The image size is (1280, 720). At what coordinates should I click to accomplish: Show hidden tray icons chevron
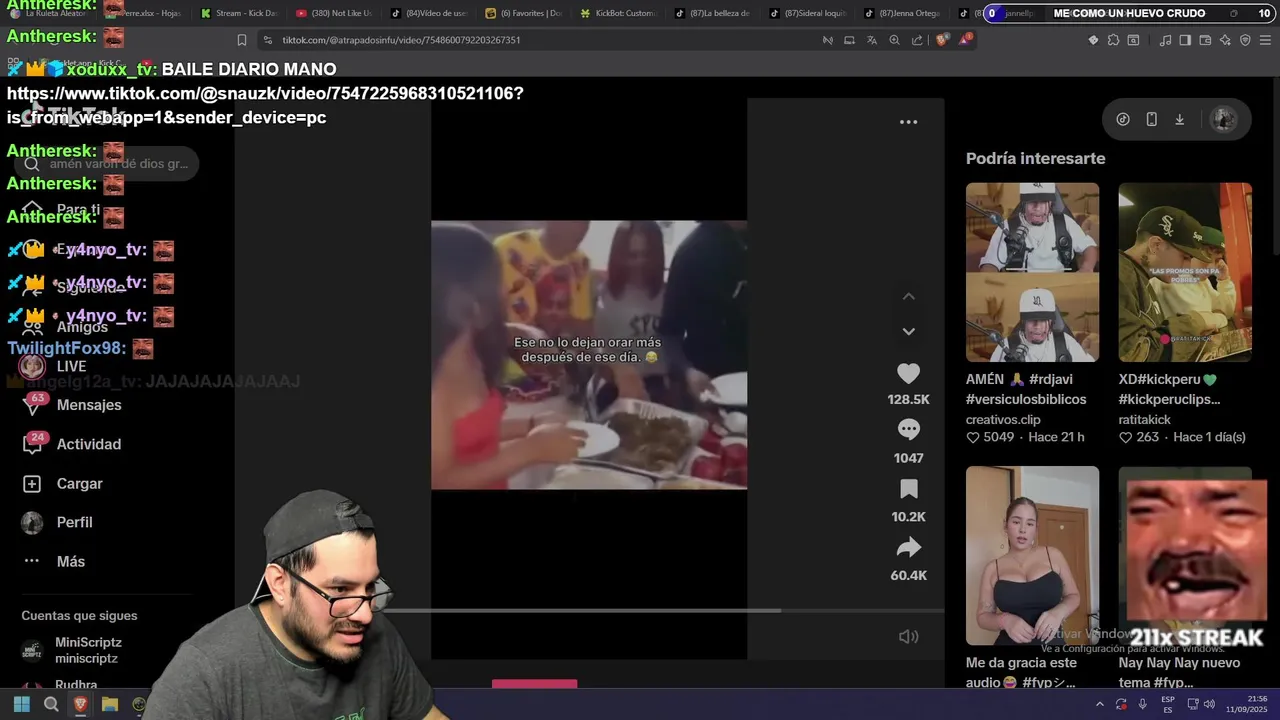pyautogui.click(x=1100, y=704)
